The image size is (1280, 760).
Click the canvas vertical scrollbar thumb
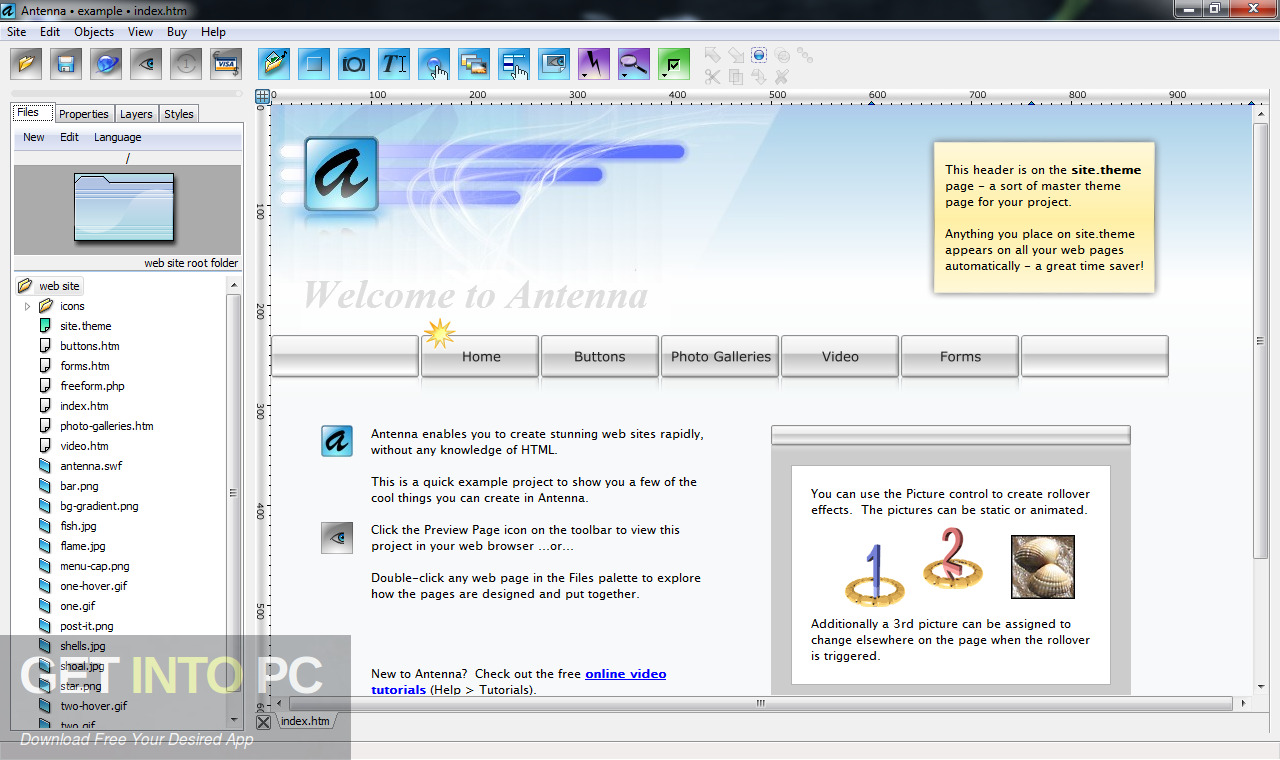pyautogui.click(x=1261, y=341)
